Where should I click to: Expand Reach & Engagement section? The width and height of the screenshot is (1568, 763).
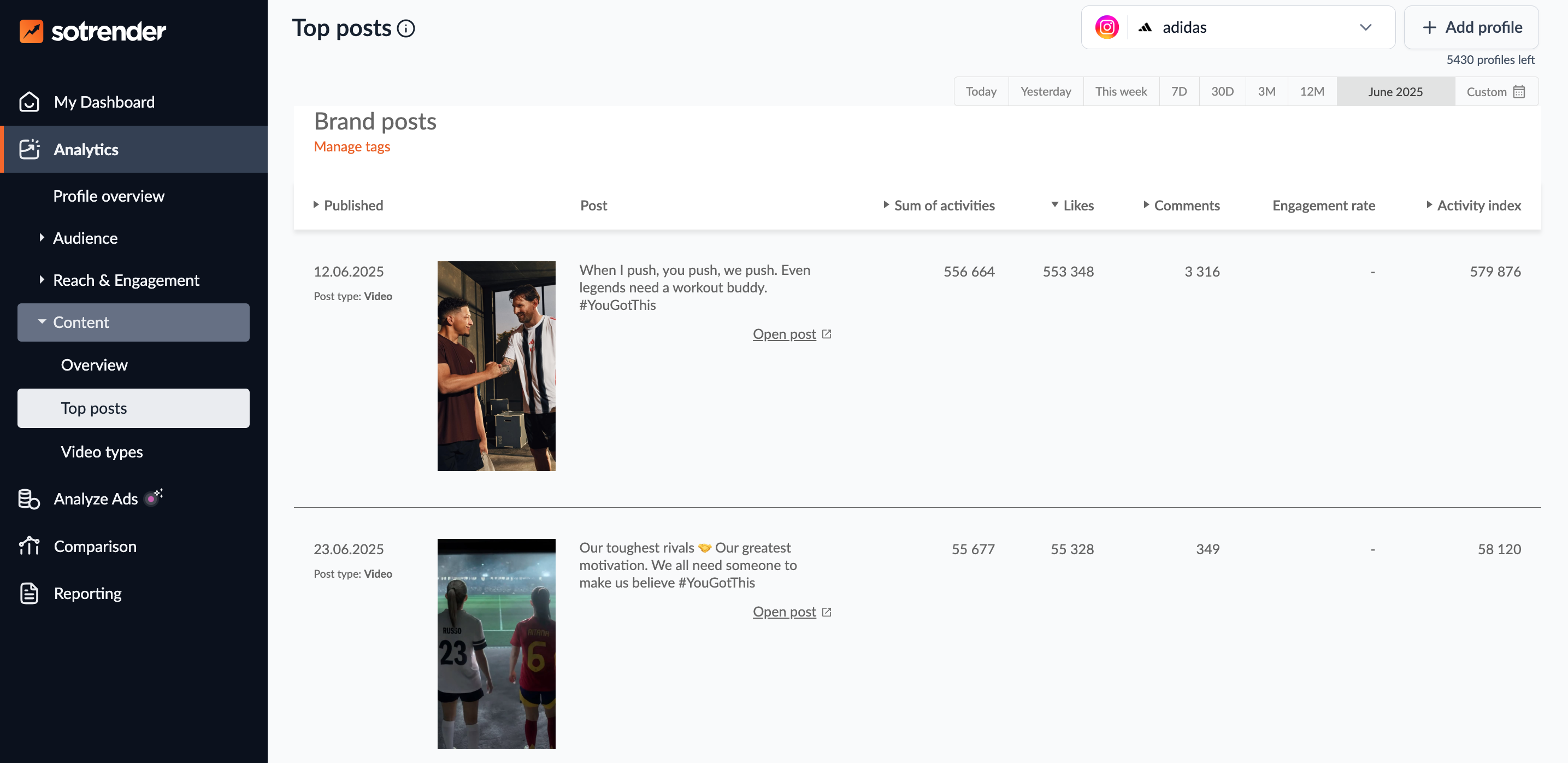pos(126,280)
